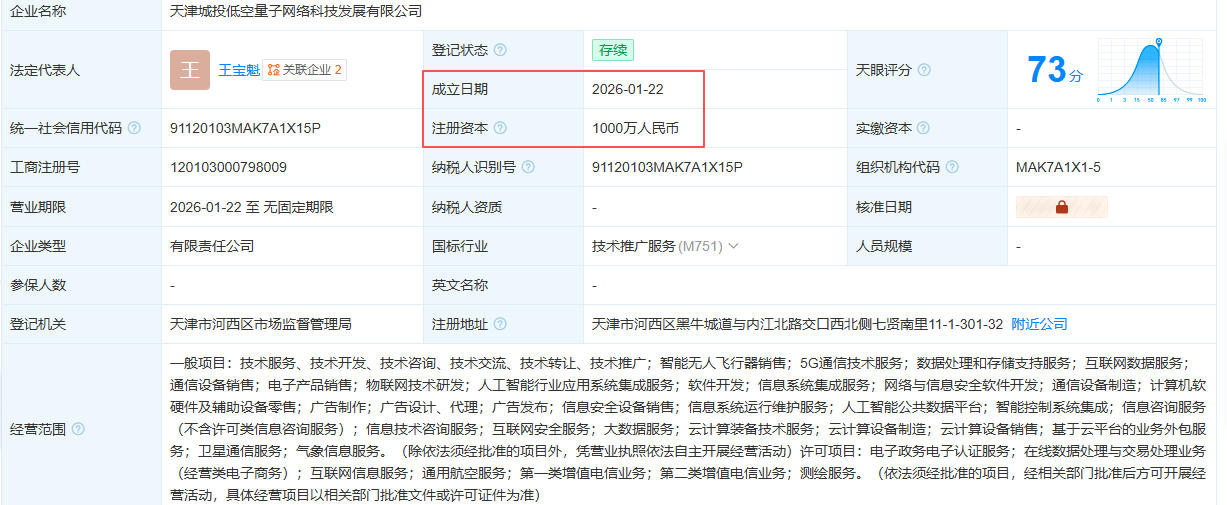Select company type 有限责任公司

(x=212, y=246)
